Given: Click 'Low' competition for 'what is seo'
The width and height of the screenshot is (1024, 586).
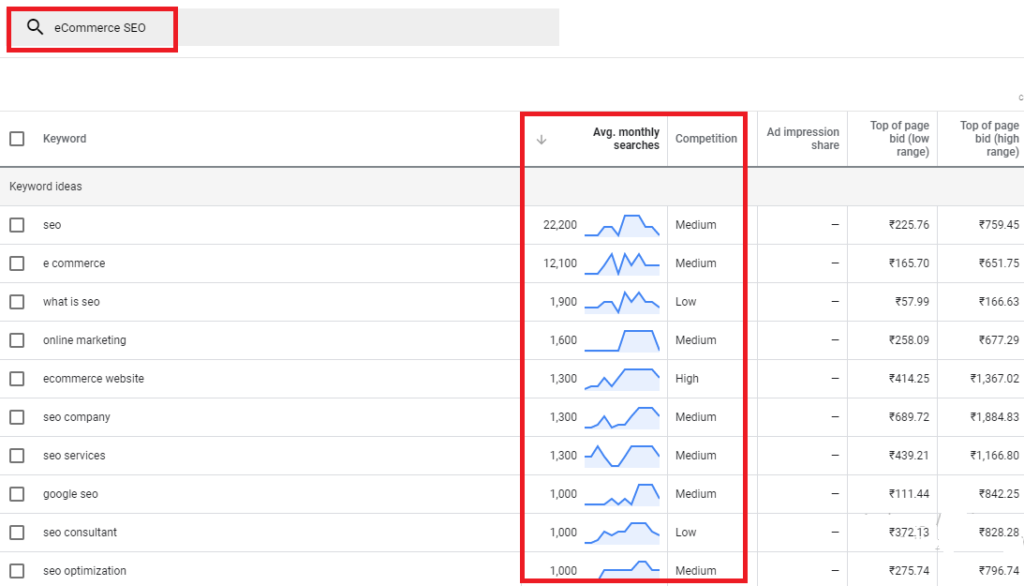Looking at the screenshot, I should (686, 302).
